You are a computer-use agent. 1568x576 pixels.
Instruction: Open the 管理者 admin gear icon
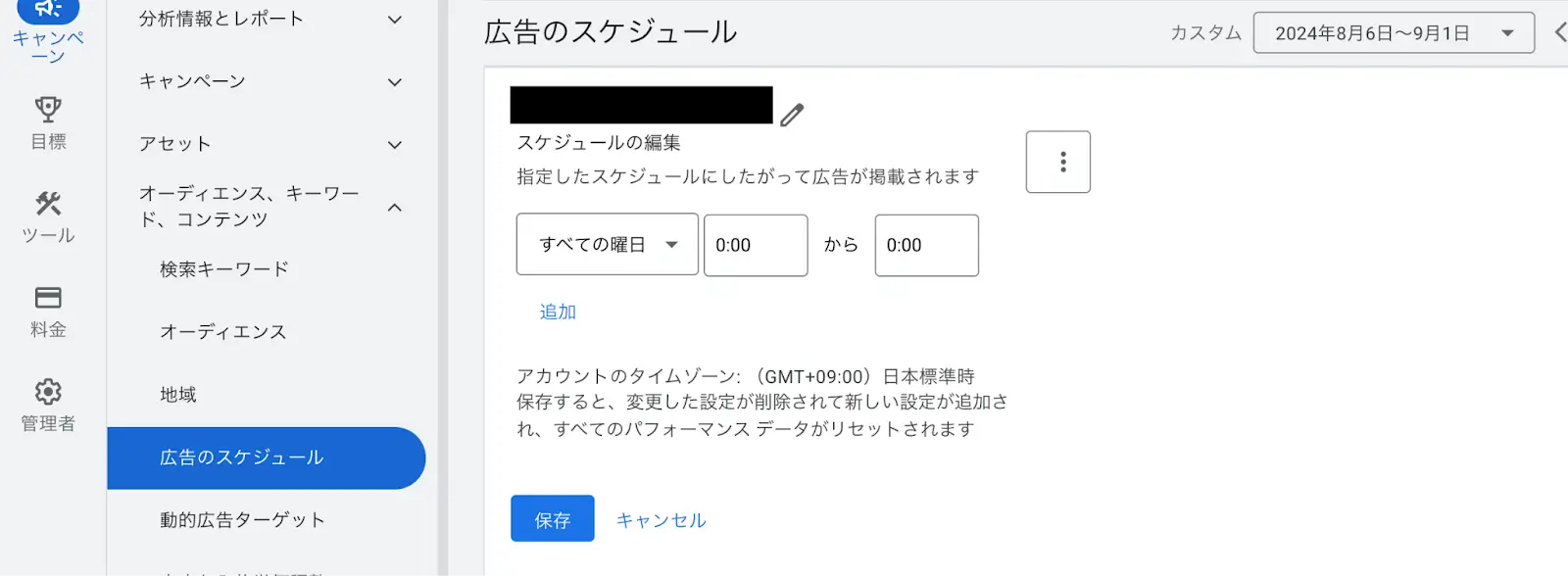pyautogui.click(x=47, y=392)
